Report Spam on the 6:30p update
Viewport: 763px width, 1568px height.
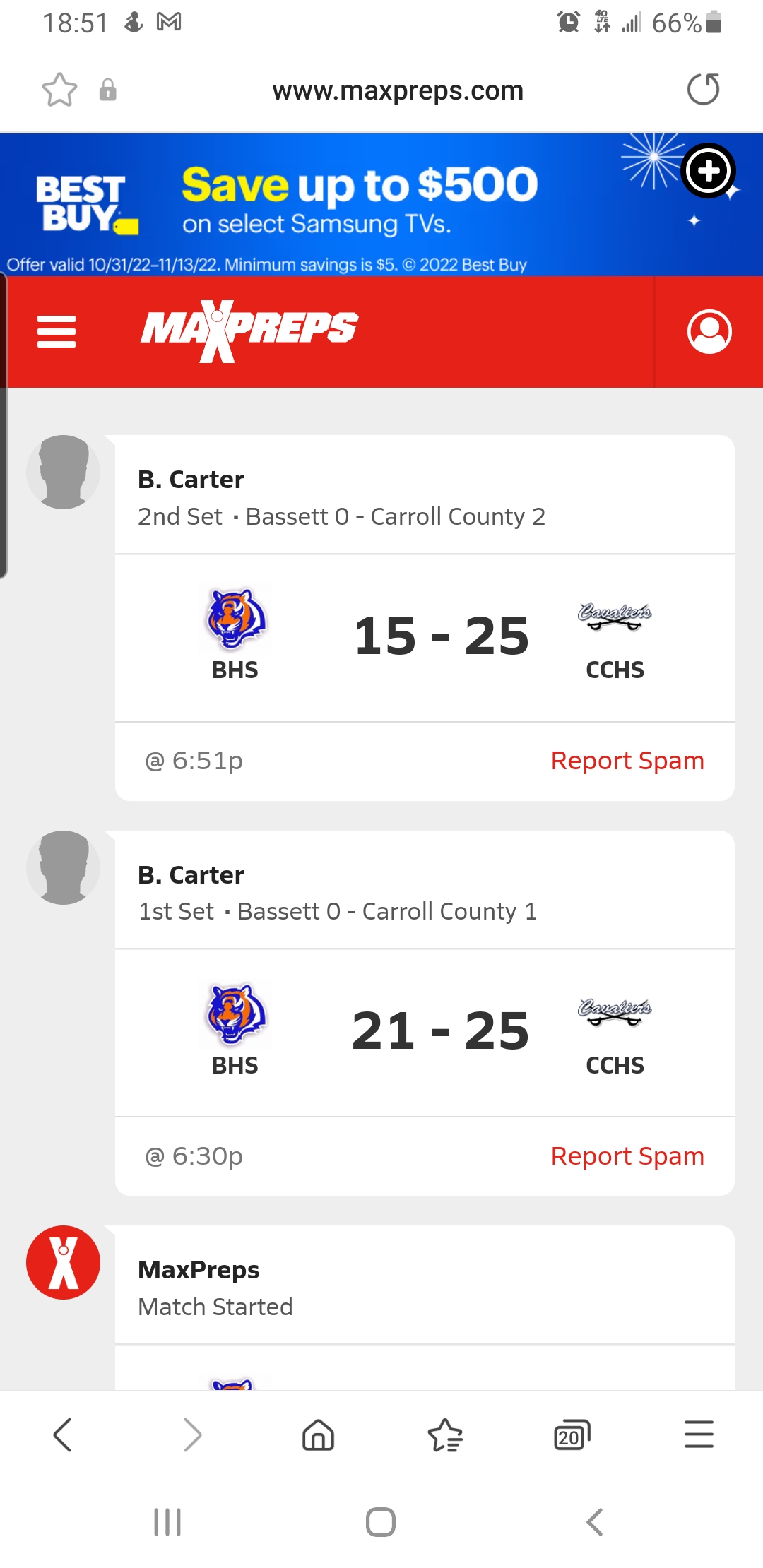coord(627,1156)
